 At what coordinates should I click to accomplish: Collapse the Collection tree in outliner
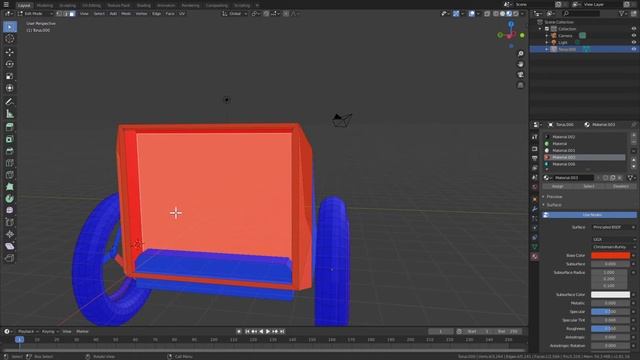[540, 29]
